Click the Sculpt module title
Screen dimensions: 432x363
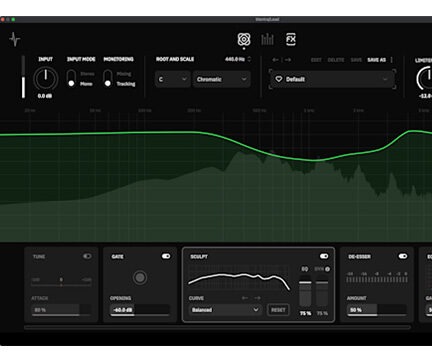point(199,257)
